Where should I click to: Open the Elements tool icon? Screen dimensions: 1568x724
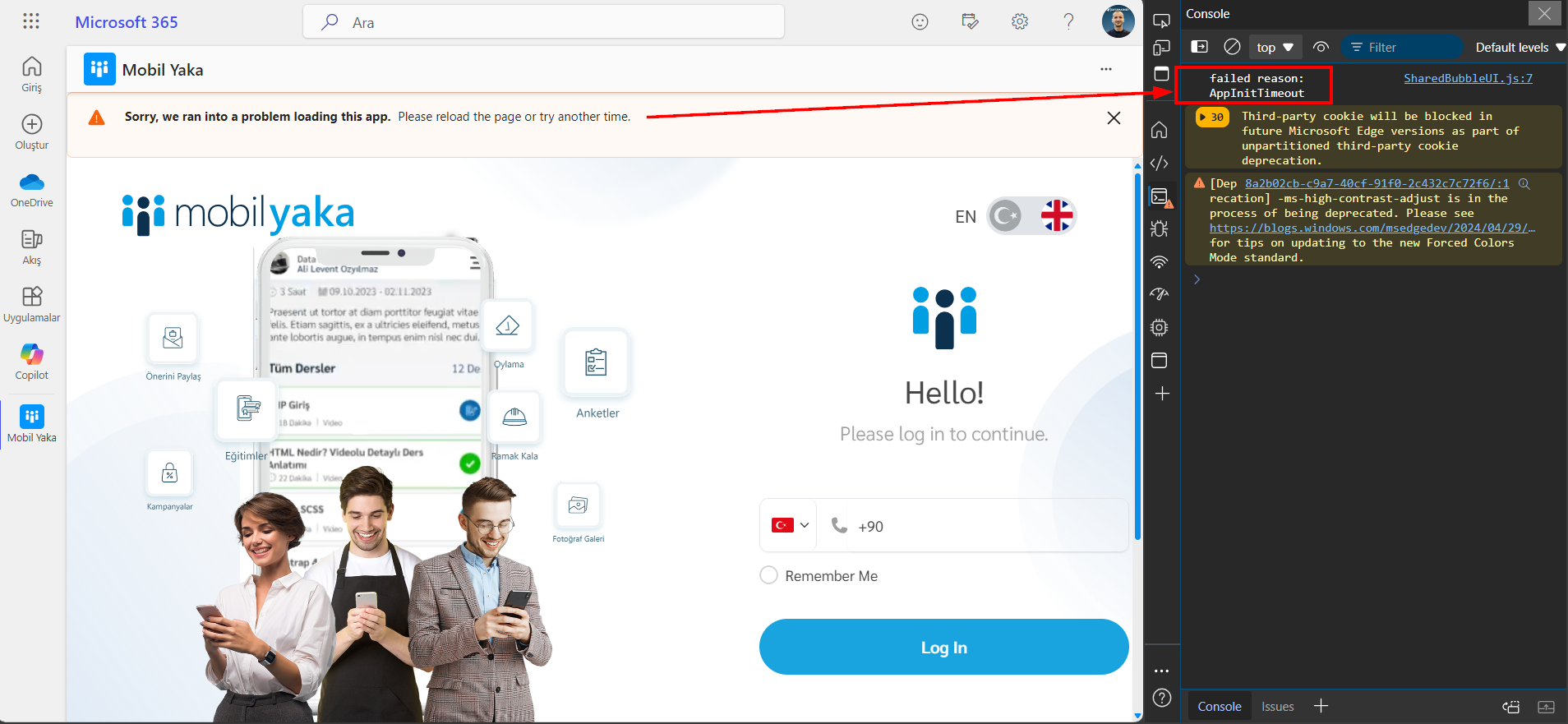coord(1160,163)
